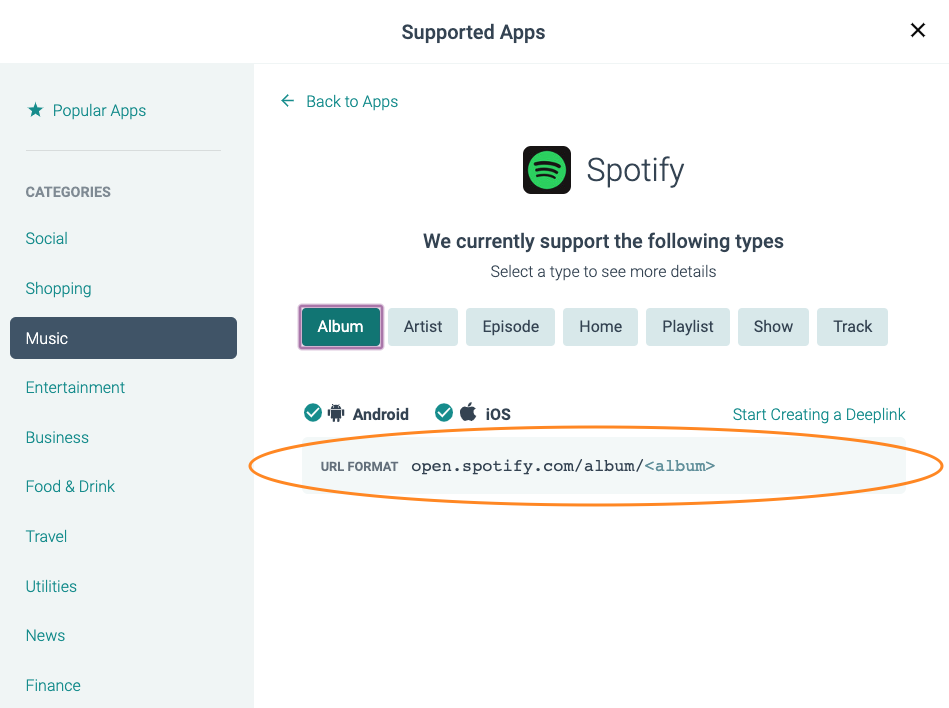Show the Show type details
Viewport: 949px width, 708px height.
[x=773, y=327]
